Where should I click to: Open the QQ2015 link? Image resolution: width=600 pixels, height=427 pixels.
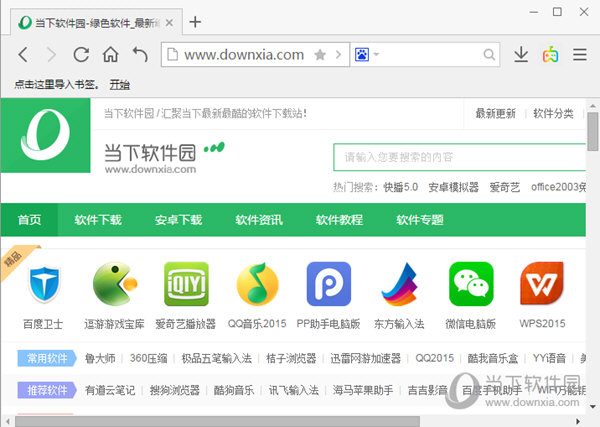434,359
